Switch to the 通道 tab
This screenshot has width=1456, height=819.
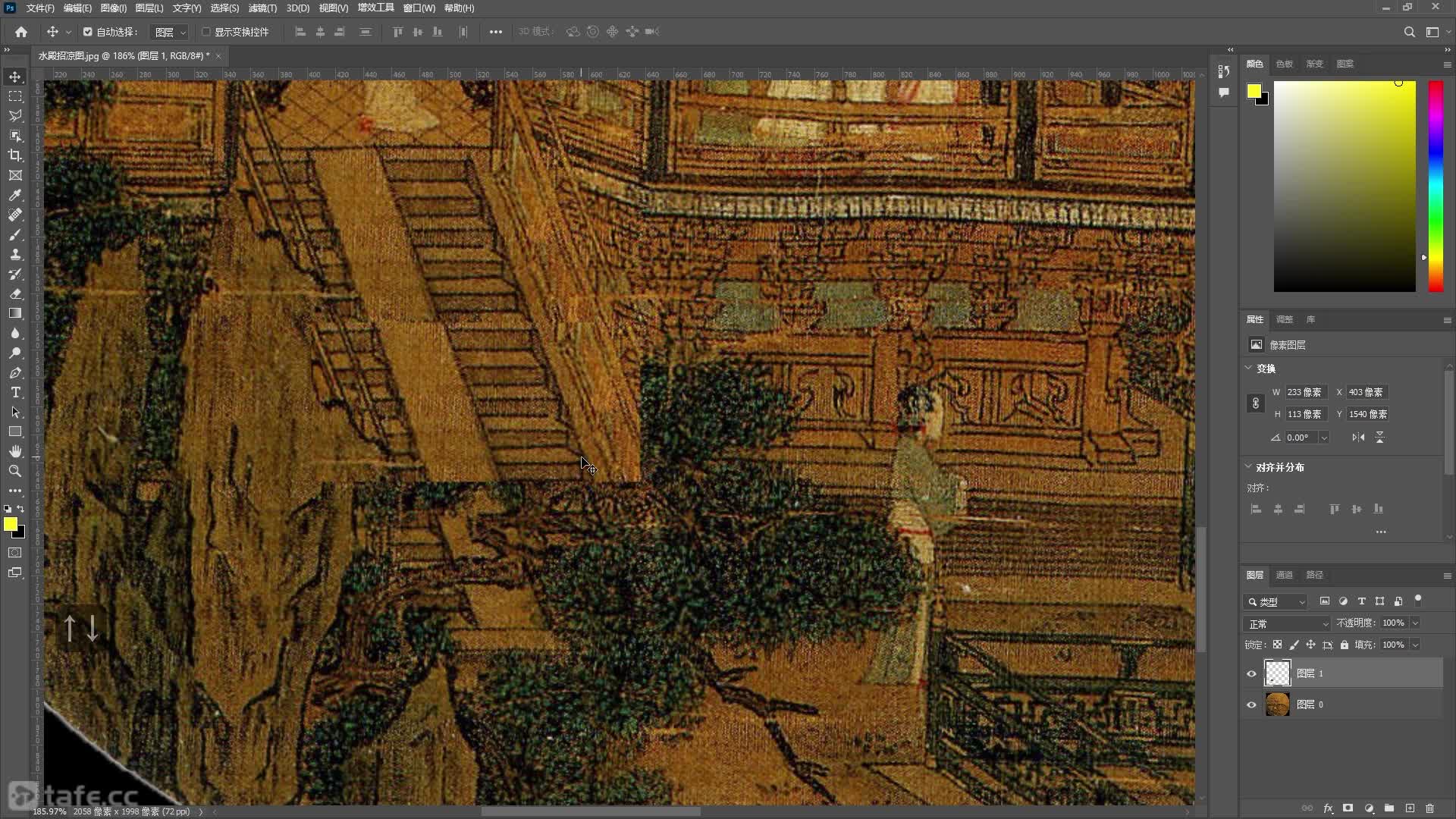[x=1284, y=575]
